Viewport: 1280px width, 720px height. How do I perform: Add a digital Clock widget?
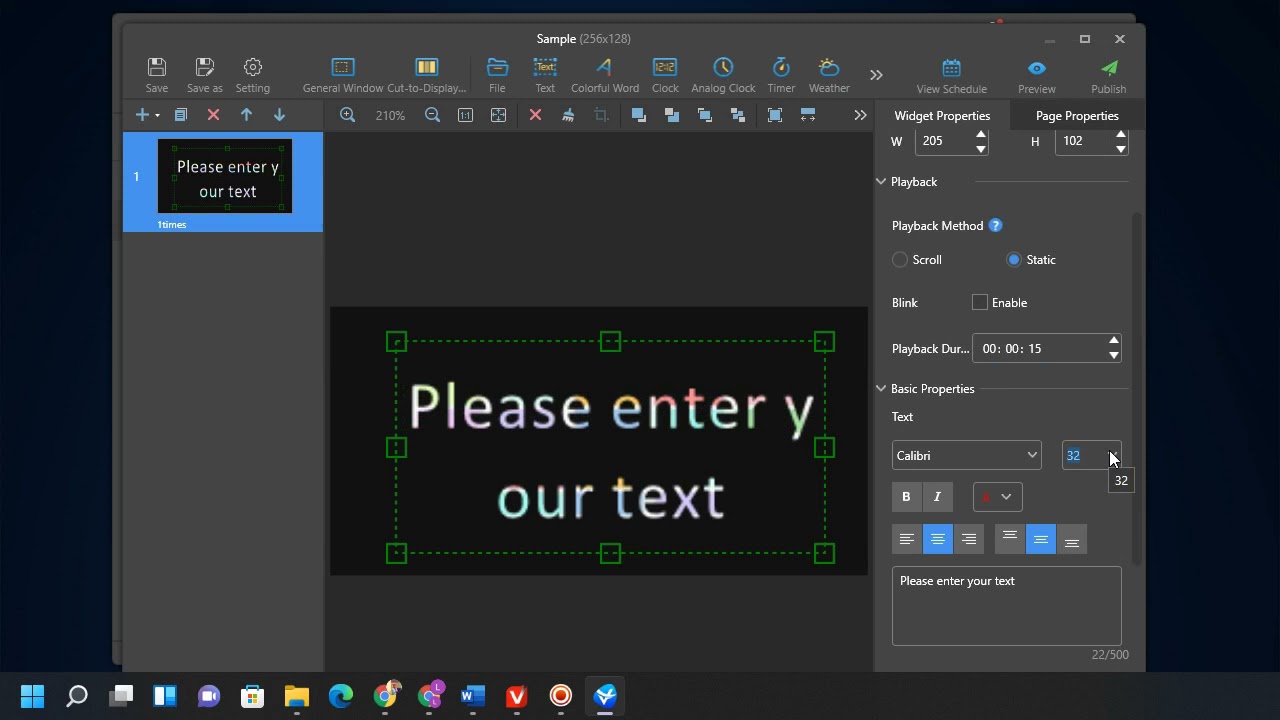(665, 75)
